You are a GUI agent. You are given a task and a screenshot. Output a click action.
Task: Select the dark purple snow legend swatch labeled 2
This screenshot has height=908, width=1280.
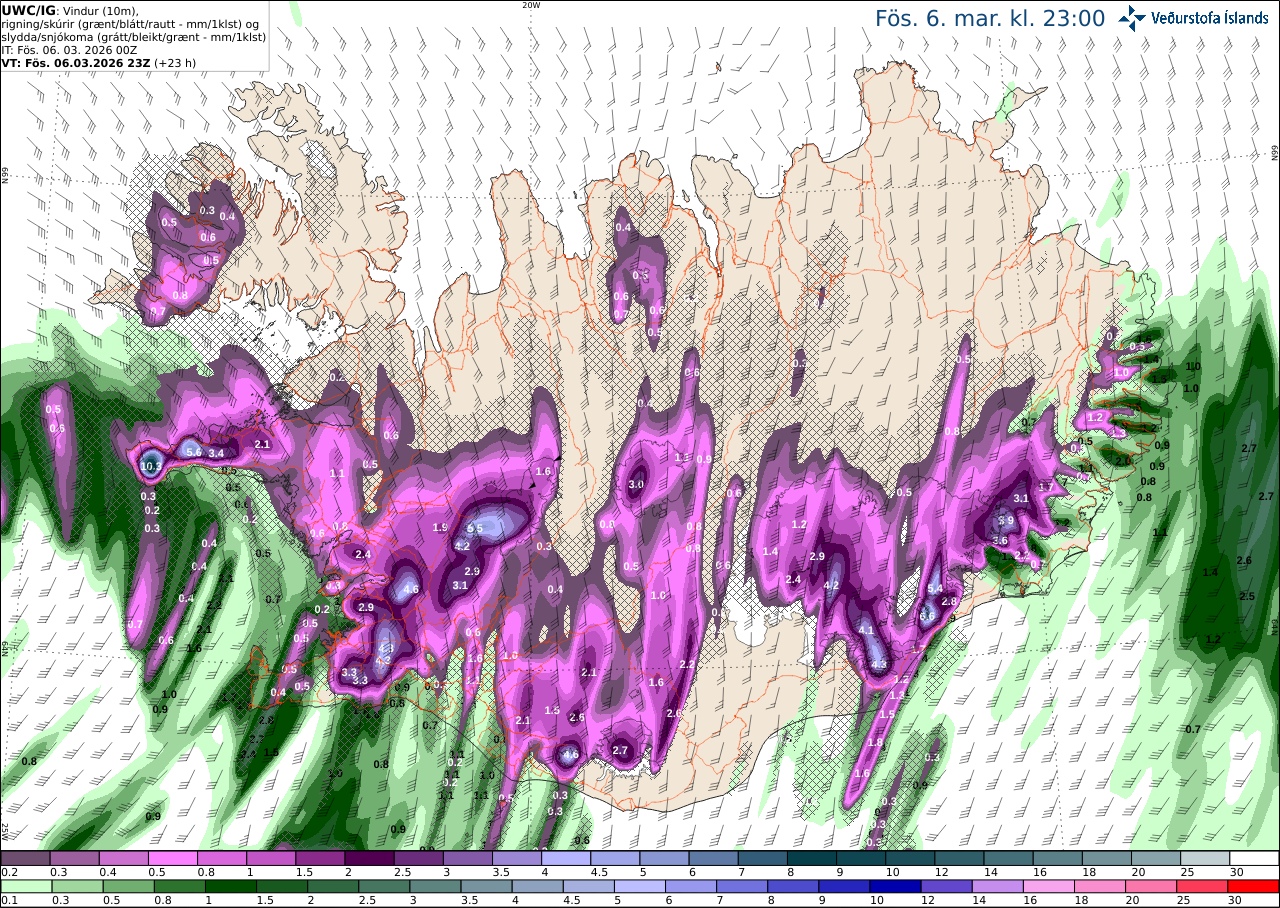tap(369, 858)
